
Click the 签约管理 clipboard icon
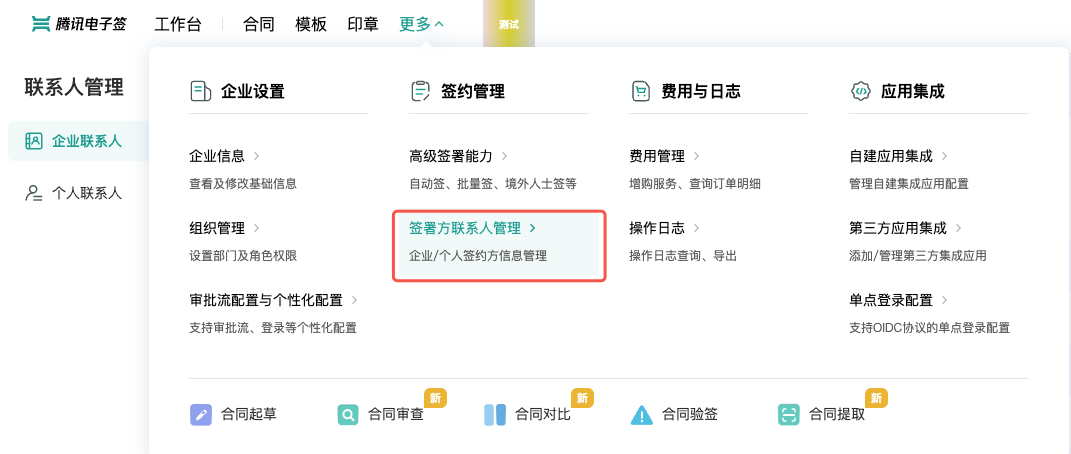point(420,91)
